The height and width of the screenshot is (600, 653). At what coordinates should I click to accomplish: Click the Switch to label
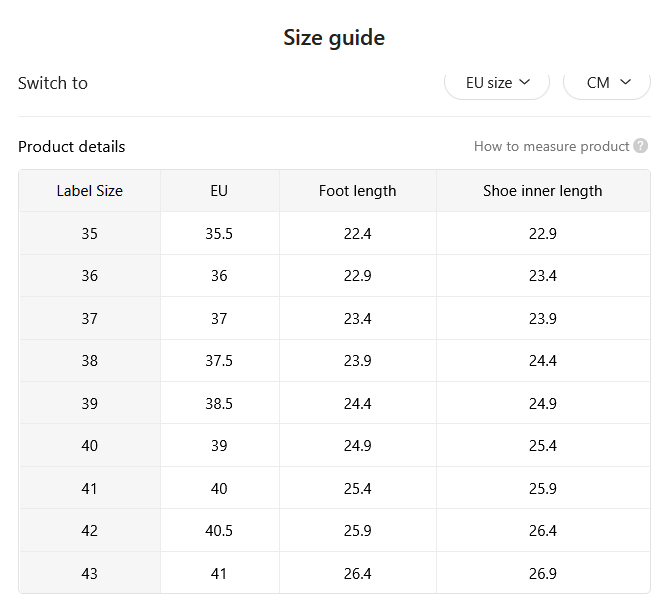pos(53,83)
